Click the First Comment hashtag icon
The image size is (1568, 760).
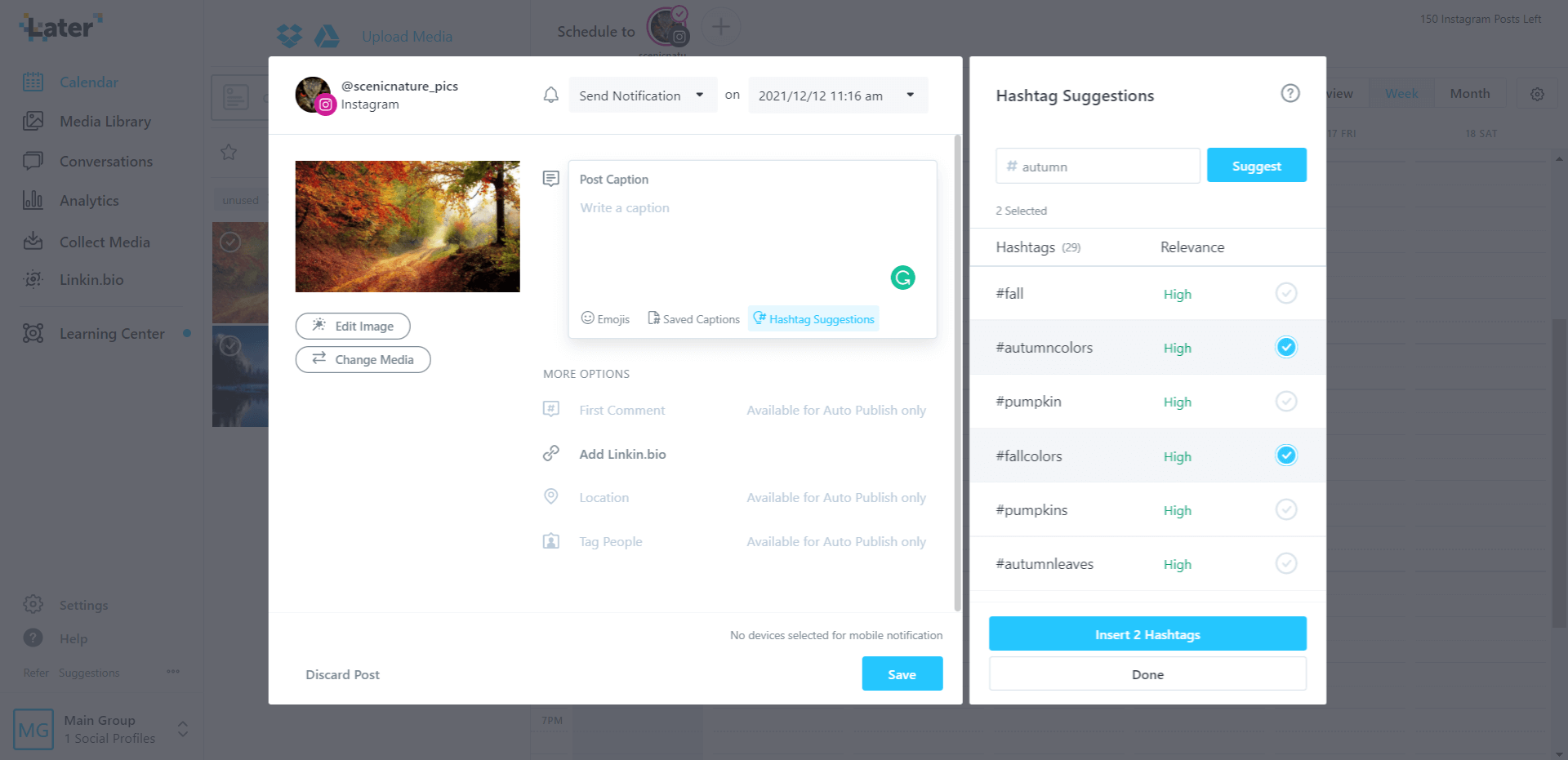tap(551, 409)
